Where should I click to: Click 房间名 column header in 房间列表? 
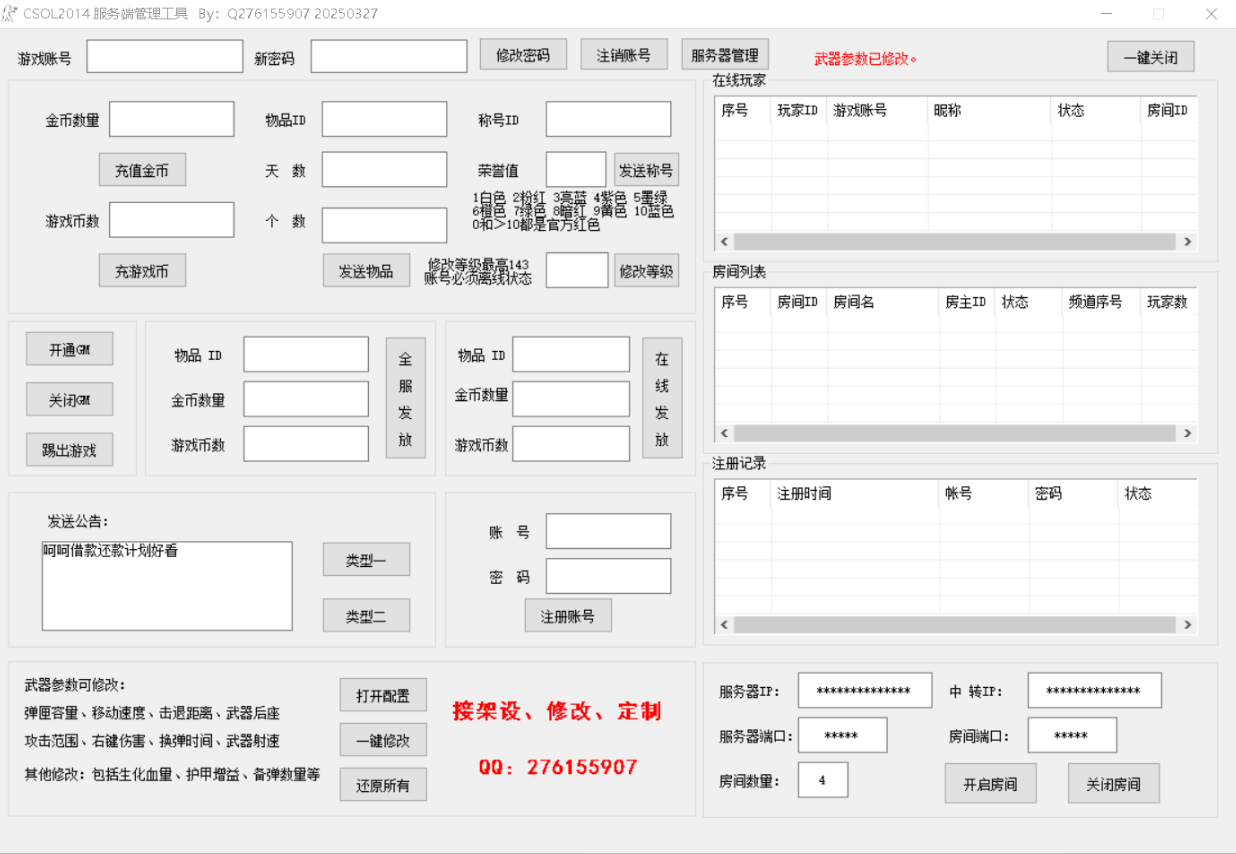coord(883,302)
